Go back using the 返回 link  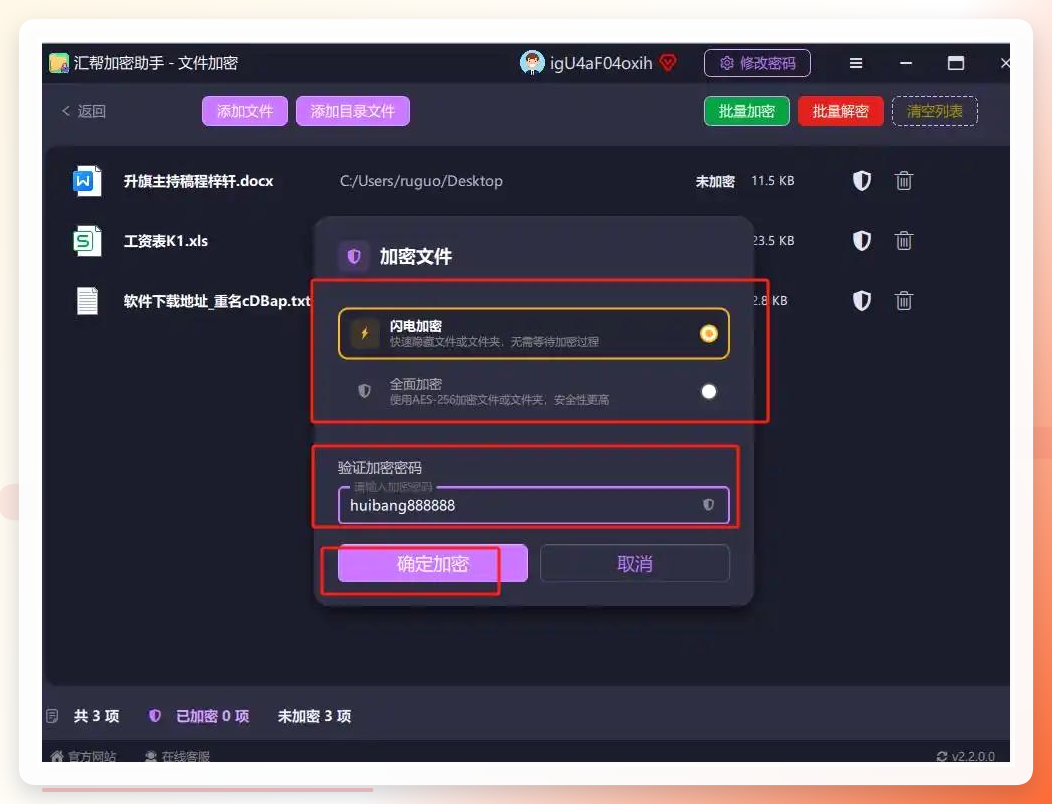point(84,111)
